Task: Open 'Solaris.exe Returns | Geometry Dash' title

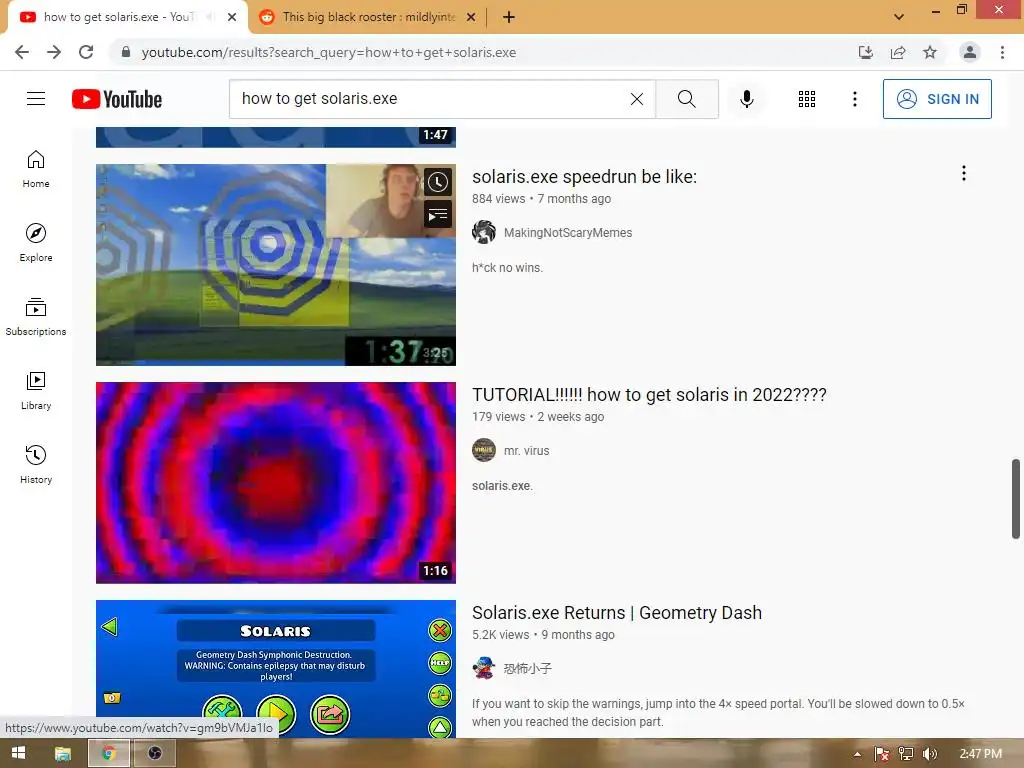Action: click(617, 613)
